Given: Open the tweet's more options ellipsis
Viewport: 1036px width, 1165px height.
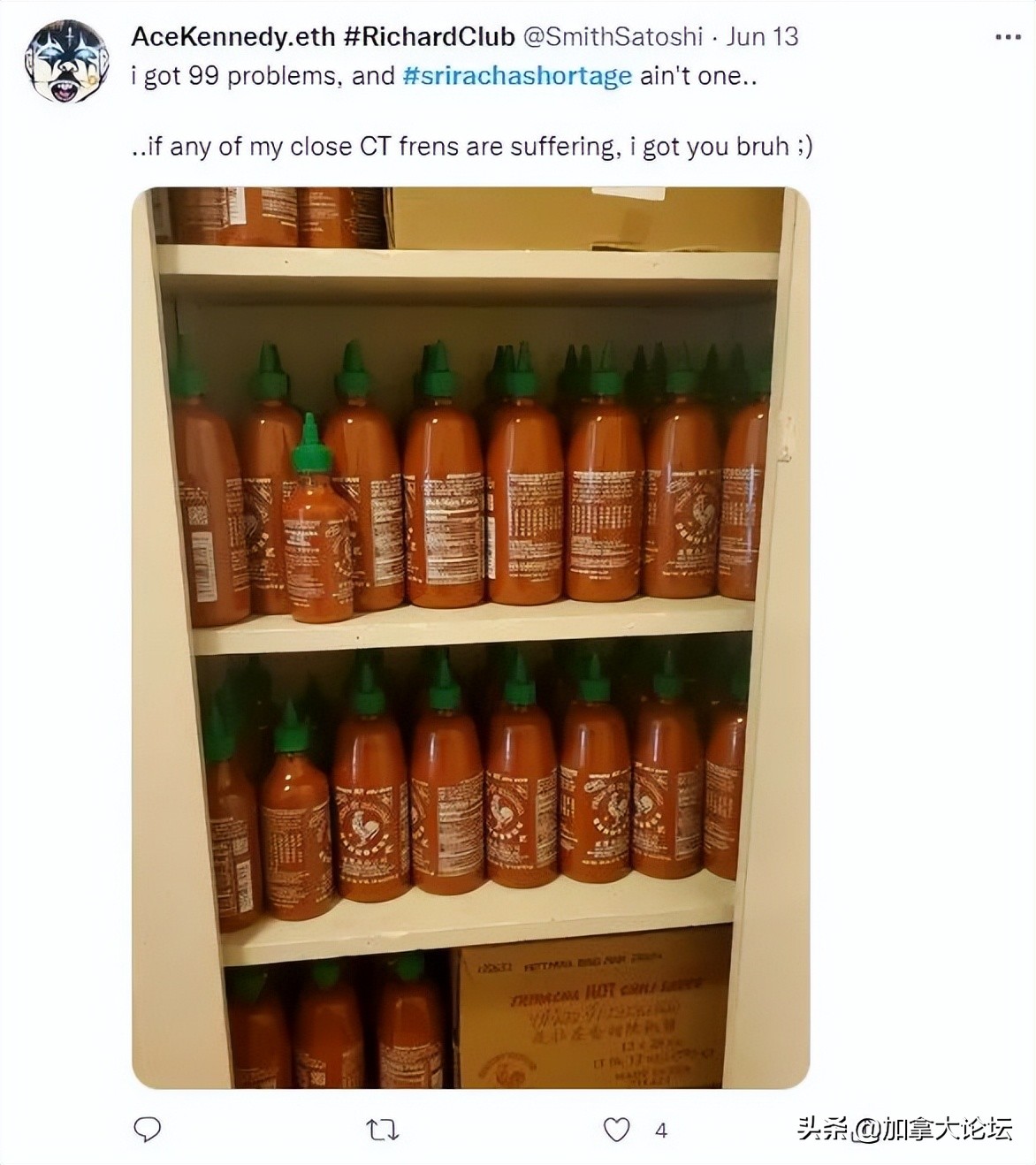Looking at the screenshot, I should tap(1009, 38).
